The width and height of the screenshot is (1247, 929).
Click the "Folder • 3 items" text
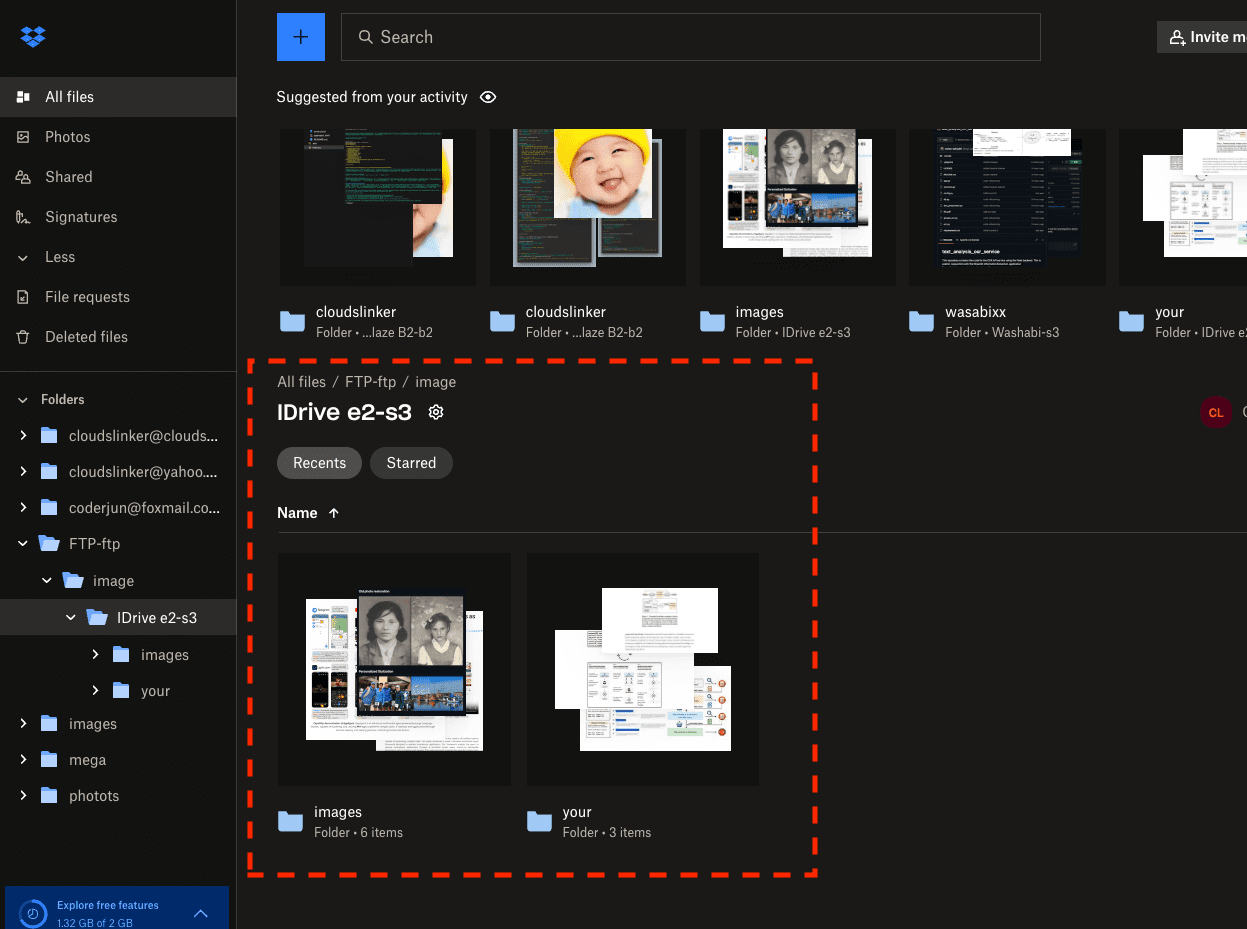tap(607, 832)
